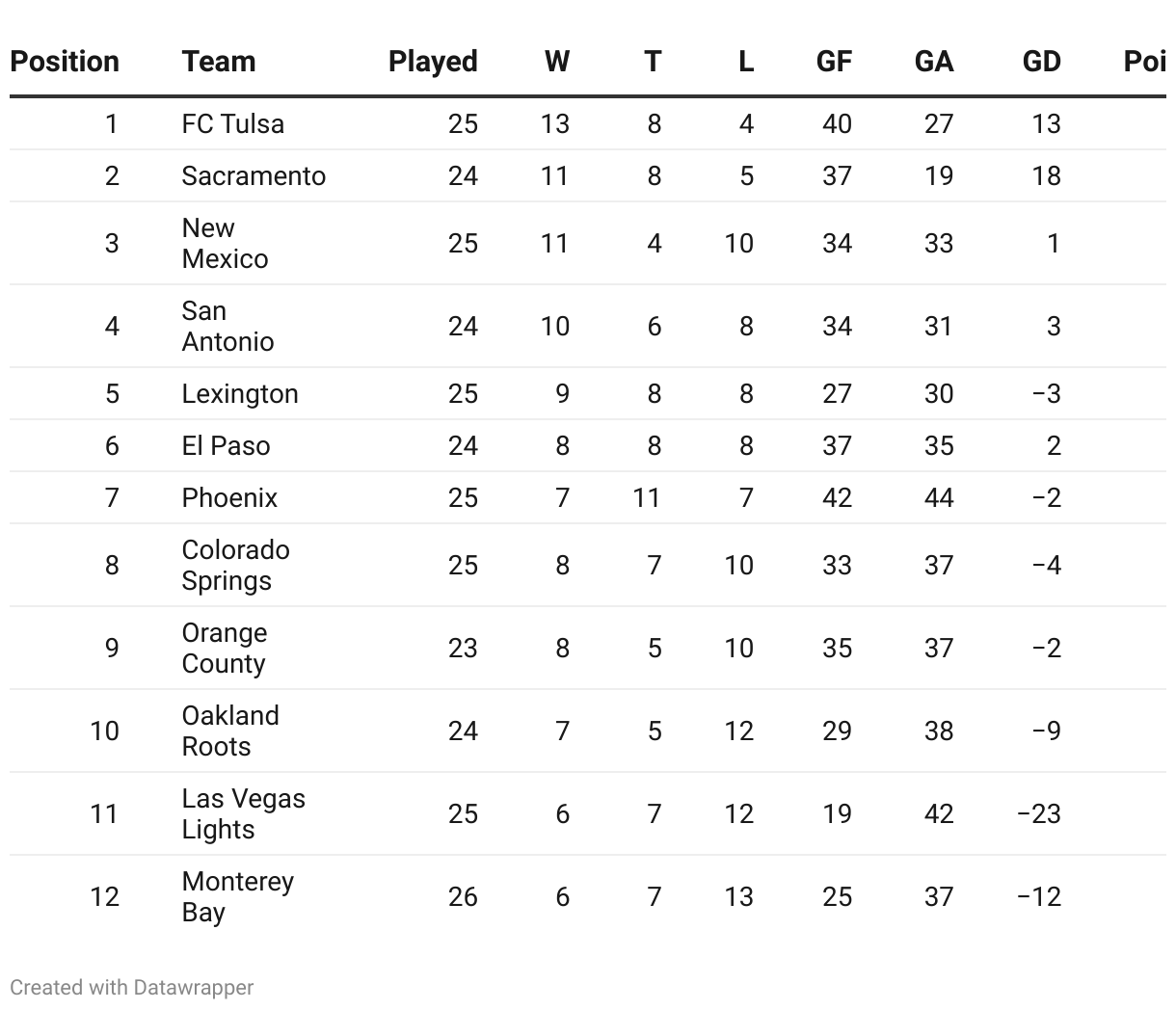Click the Phoenix team name
The image size is (1176, 1010).
click(x=229, y=497)
